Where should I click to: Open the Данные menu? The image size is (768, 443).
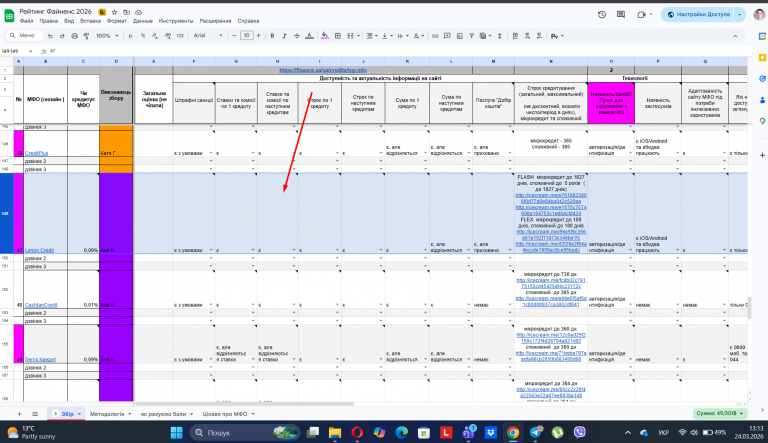143,21
